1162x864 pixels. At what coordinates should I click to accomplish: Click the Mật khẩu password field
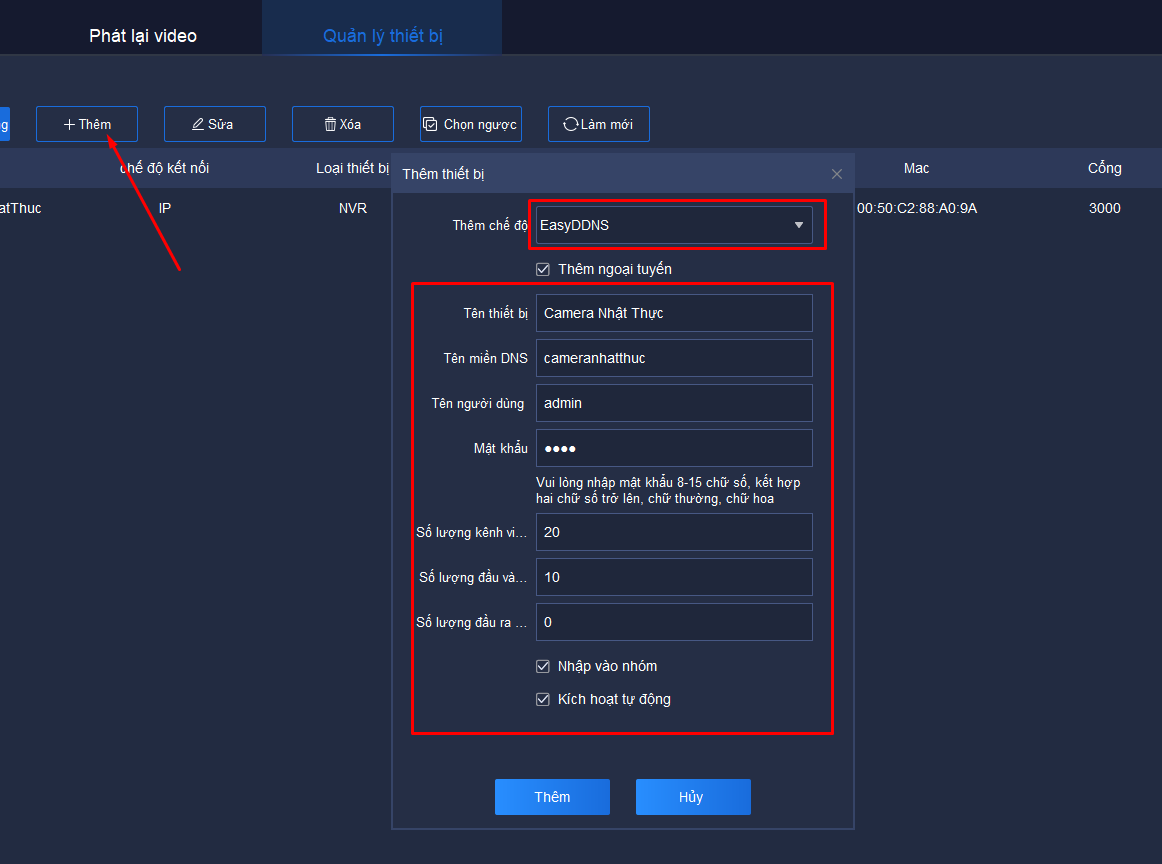pyautogui.click(x=674, y=448)
